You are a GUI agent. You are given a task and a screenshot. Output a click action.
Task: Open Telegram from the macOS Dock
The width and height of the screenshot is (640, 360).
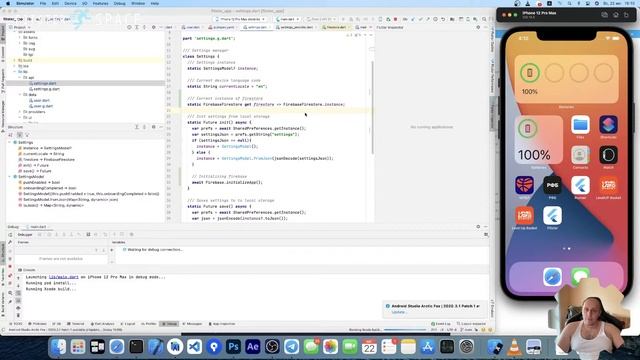click(291, 347)
